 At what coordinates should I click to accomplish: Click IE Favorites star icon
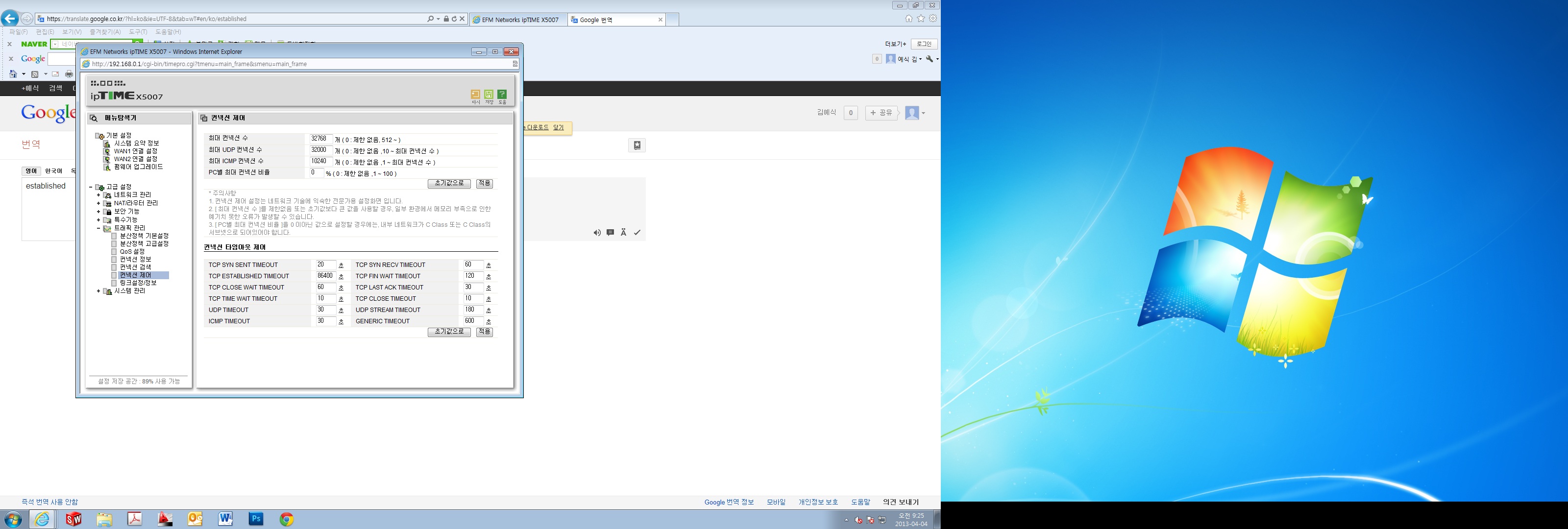tap(921, 19)
